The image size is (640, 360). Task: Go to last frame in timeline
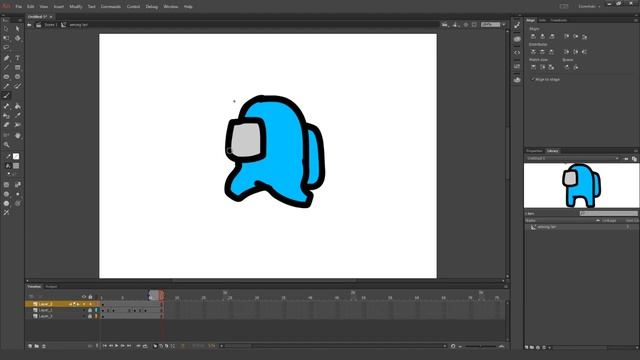[x=129, y=346]
